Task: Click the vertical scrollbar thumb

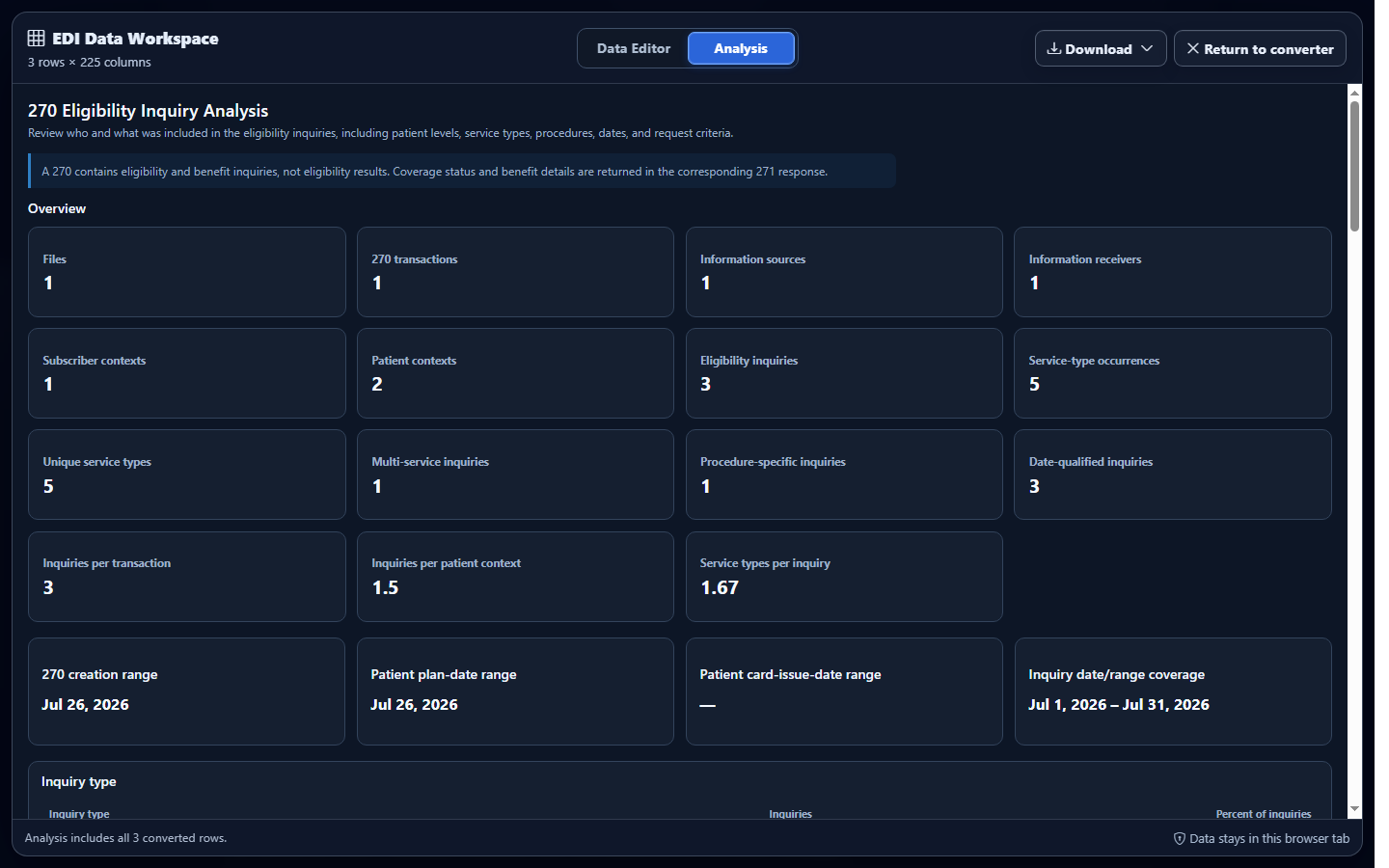Action: click(1354, 166)
